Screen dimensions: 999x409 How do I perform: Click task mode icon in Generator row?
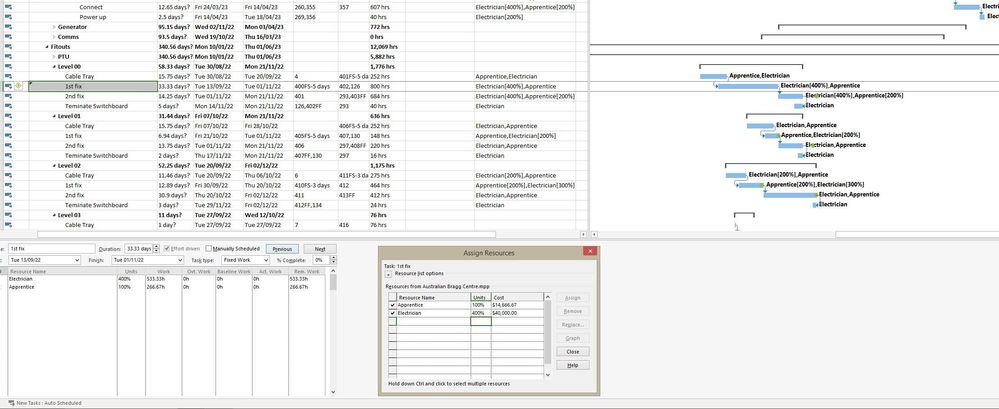point(8,27)
